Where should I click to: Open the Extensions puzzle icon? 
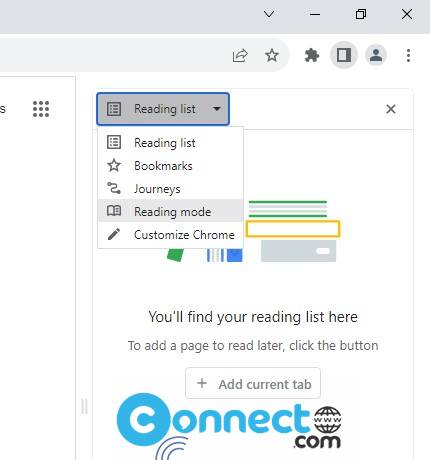click(x=312, y=55)
